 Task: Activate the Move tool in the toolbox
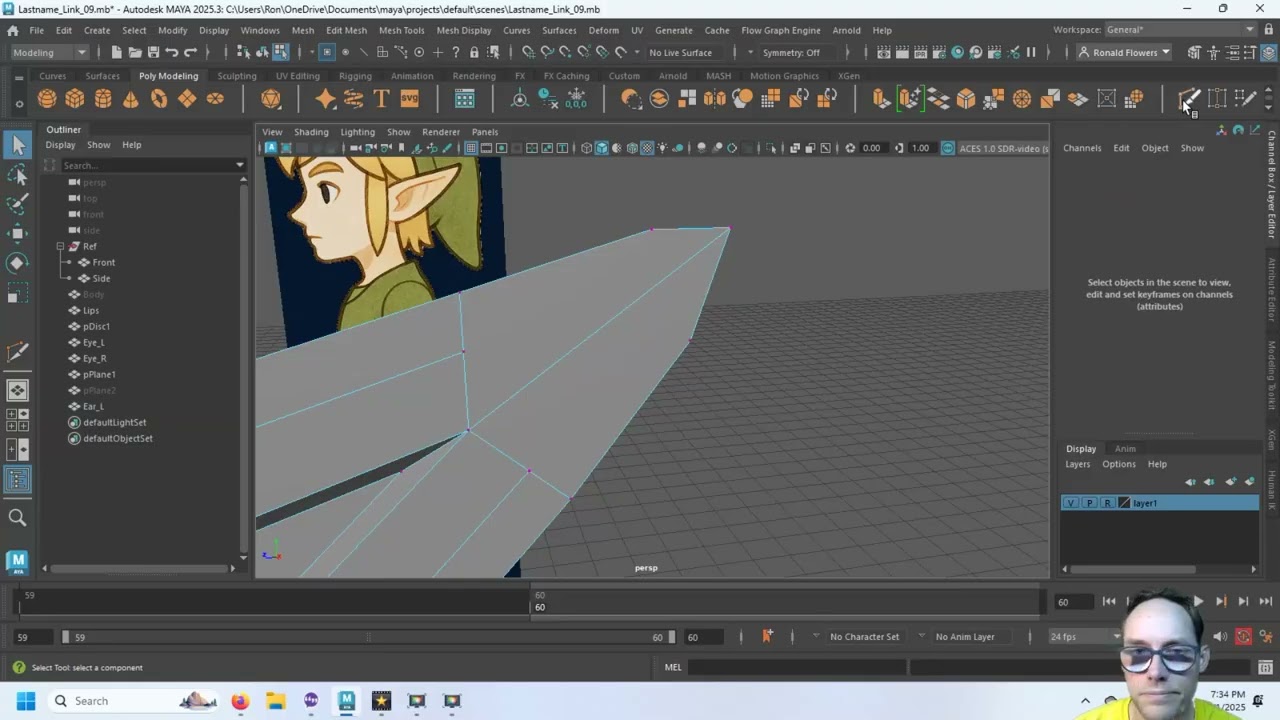point(17,233)
